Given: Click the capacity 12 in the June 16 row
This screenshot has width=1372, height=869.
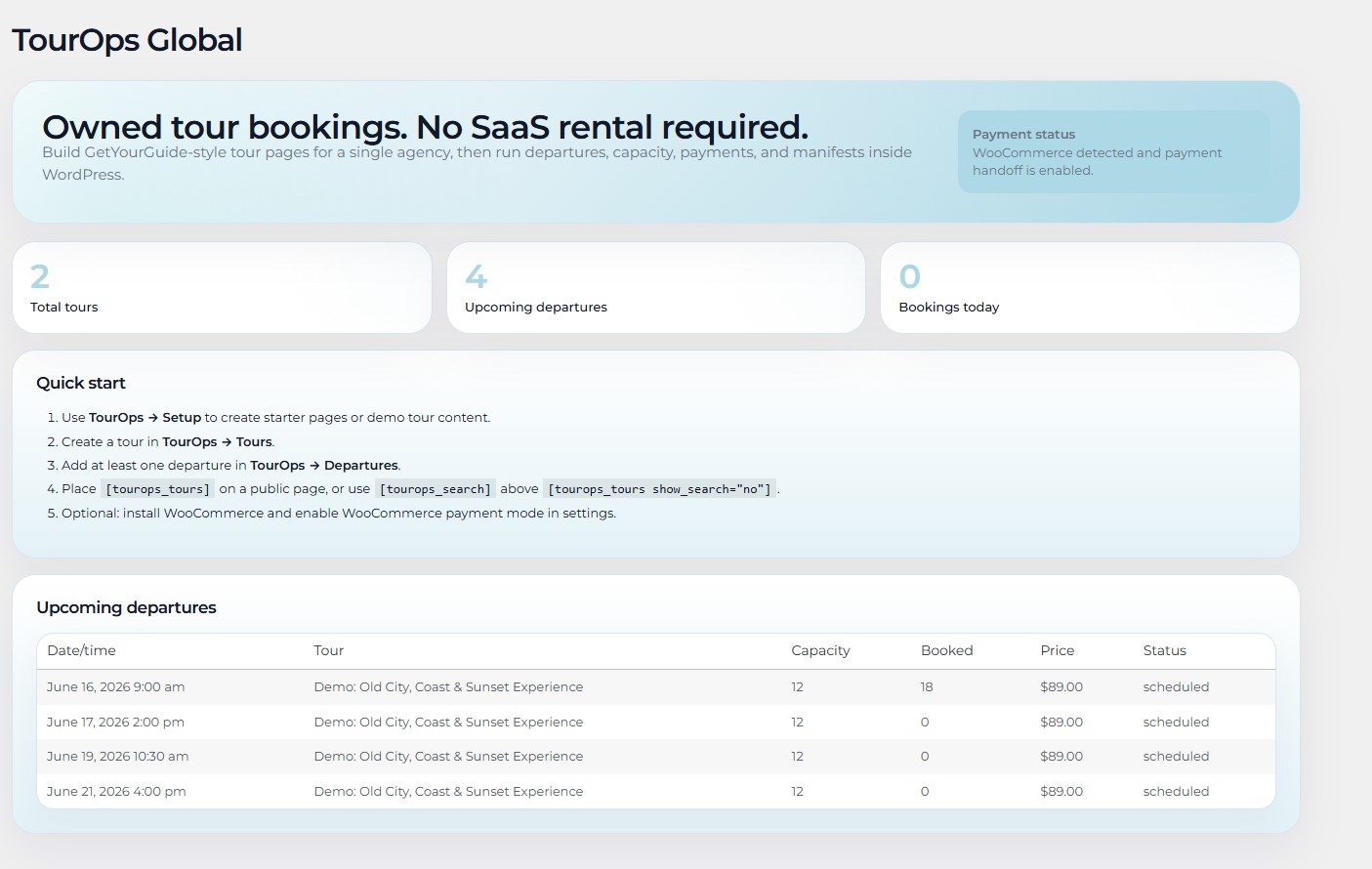Looking at the screenshot, I should click(x=797, y=687).
